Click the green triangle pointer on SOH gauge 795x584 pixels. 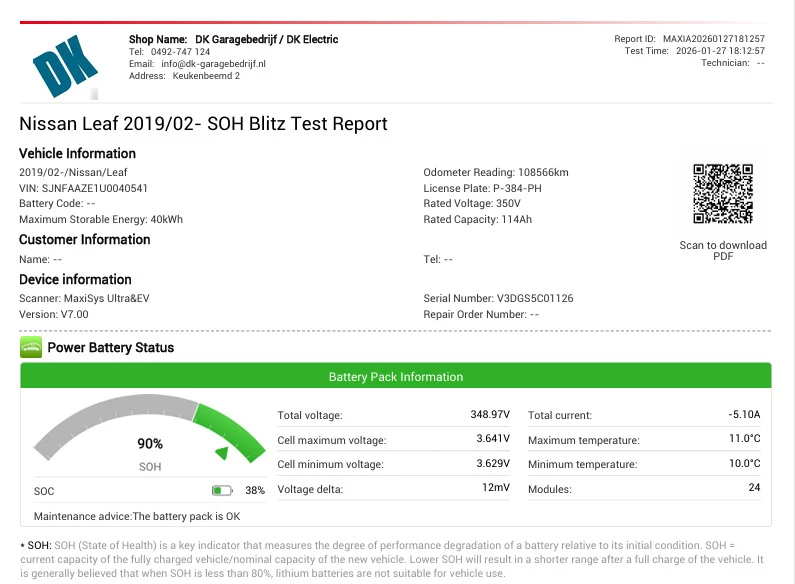coord(223,454)
